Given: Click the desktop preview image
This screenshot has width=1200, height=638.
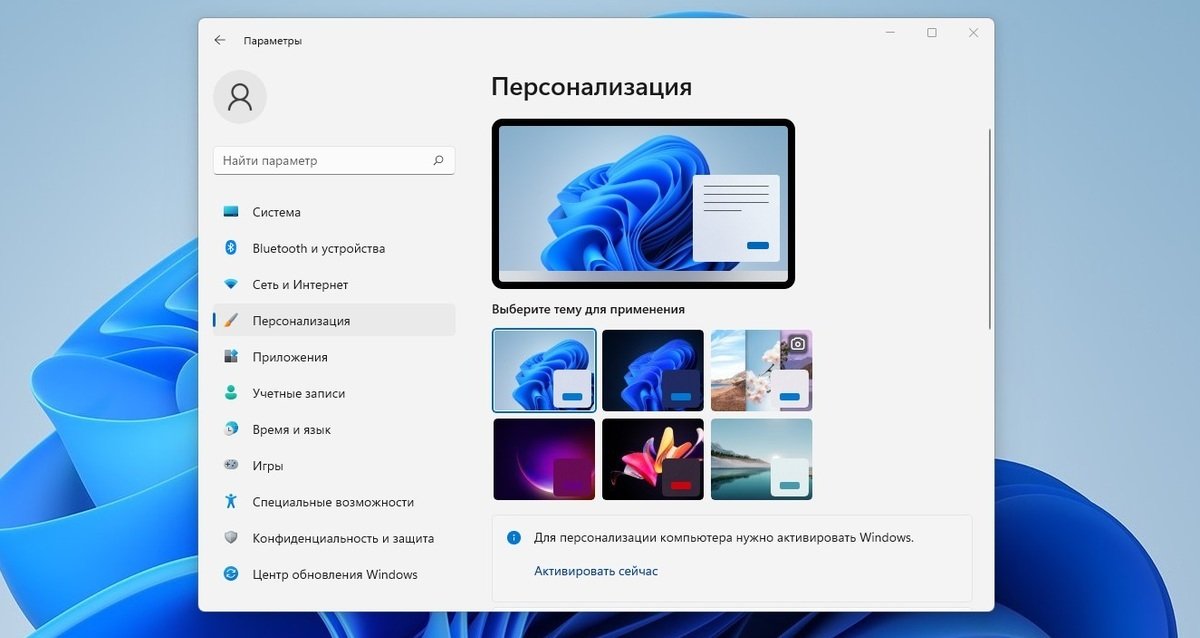Looking at the screenshot, I should (643, 204).
